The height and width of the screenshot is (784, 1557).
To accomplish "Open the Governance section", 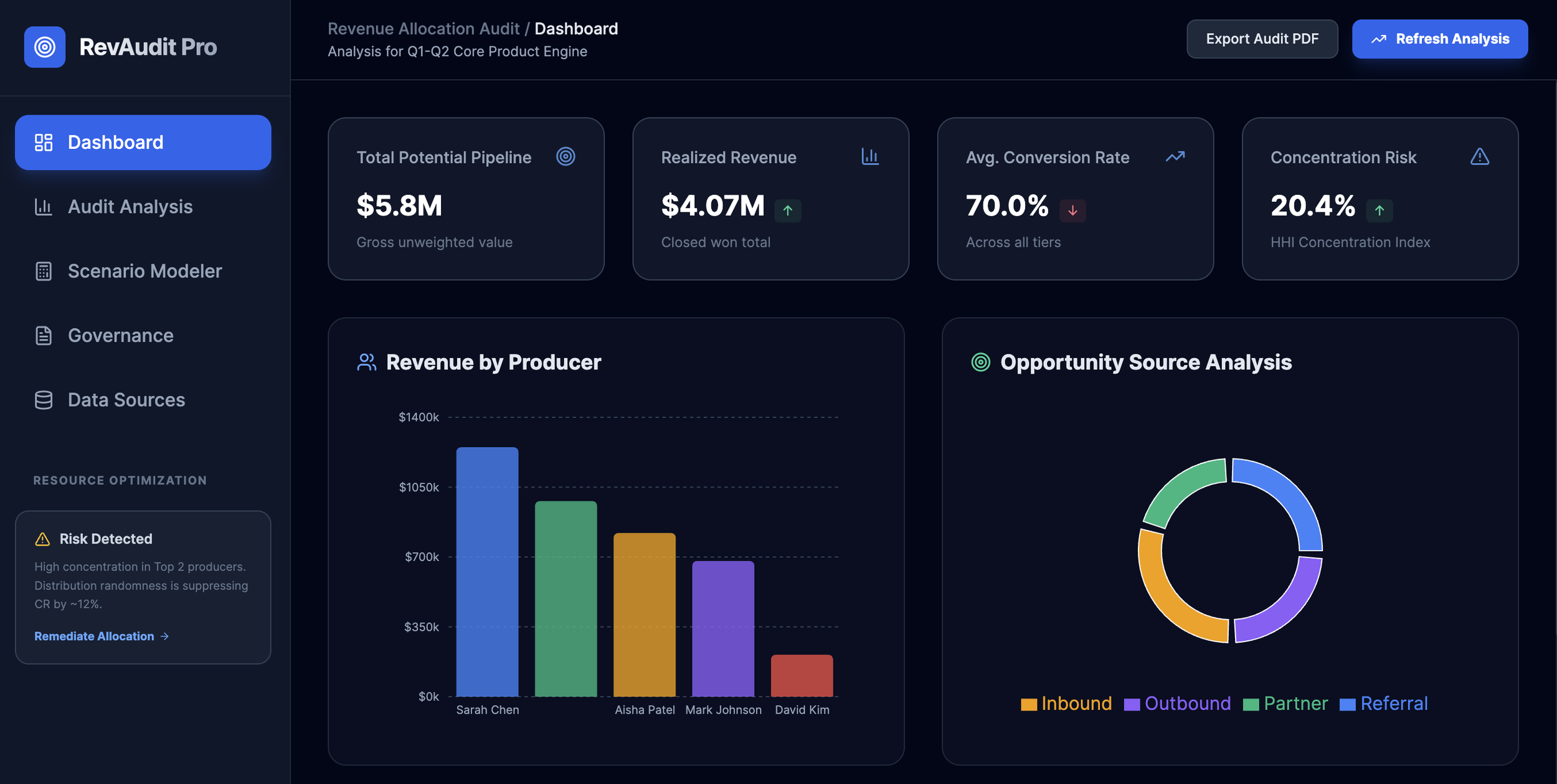I will [x=120, y=335].
